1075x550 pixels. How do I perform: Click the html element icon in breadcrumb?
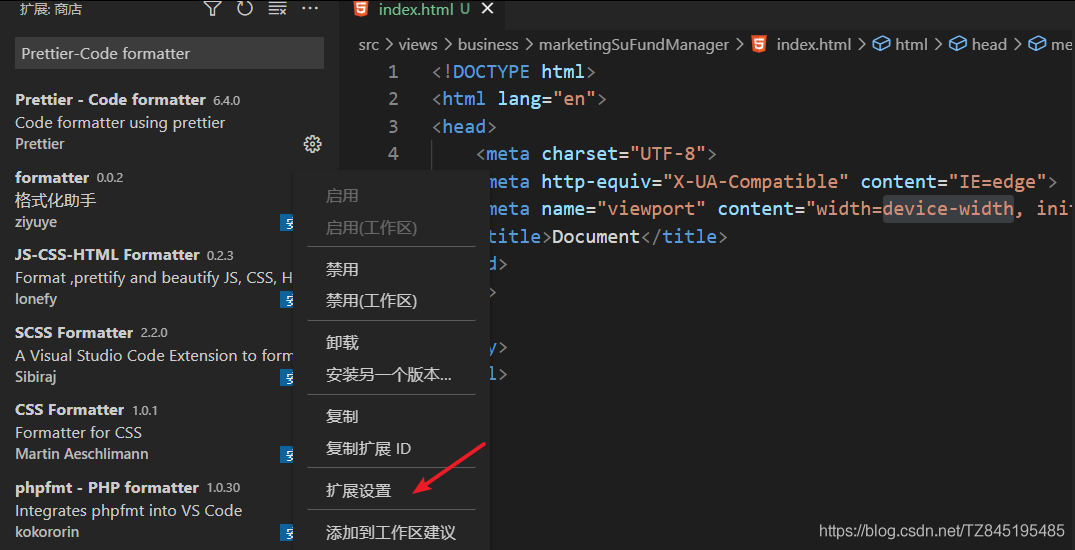click(x=882, y=44)
